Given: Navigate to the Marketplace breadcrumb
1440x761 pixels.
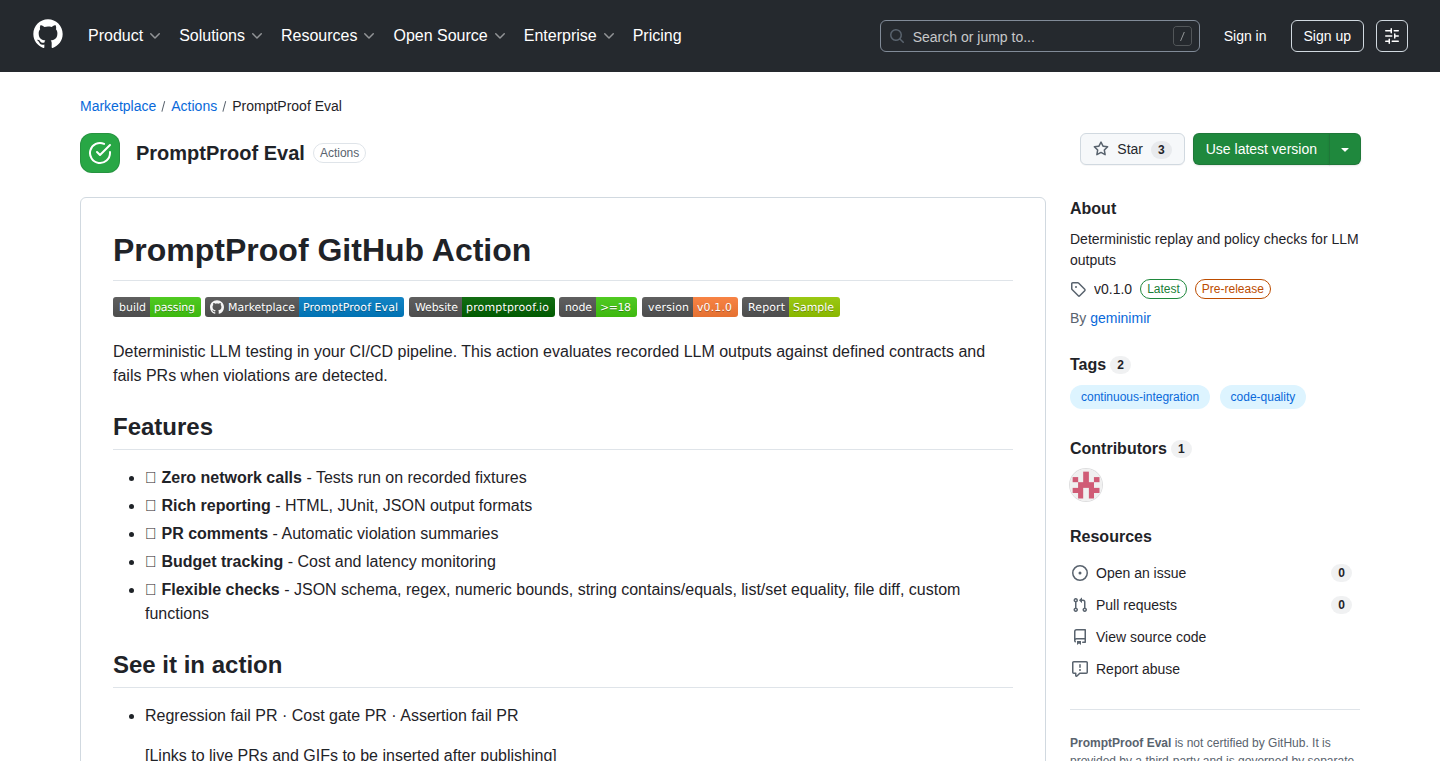Looking at the screenshot, I should coord(118,106).
